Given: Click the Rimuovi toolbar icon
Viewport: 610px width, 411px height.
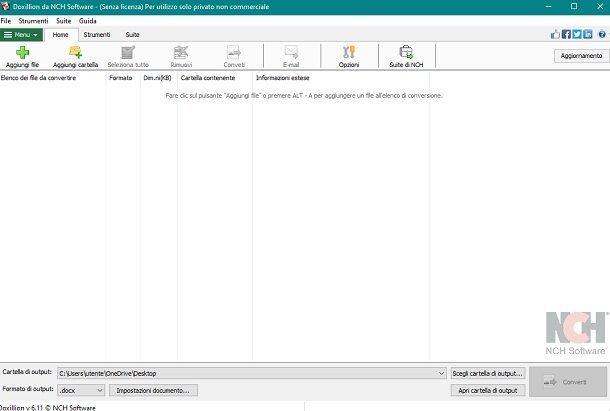Looking at the screenshot, I should pyautogui.click(x=181, y=53).
